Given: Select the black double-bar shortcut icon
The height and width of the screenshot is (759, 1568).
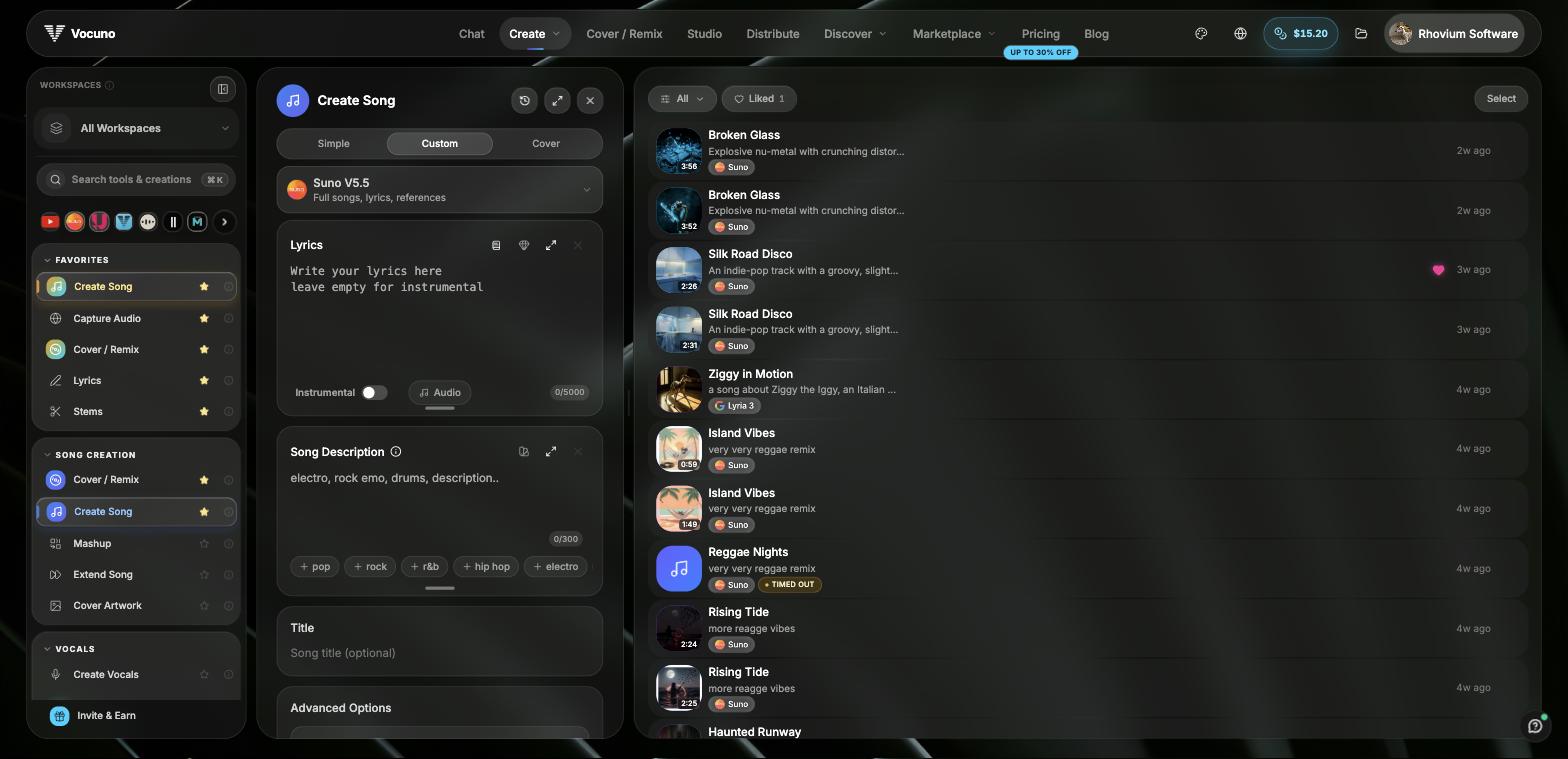Looking at the screenshot, I should click(173, 222).
